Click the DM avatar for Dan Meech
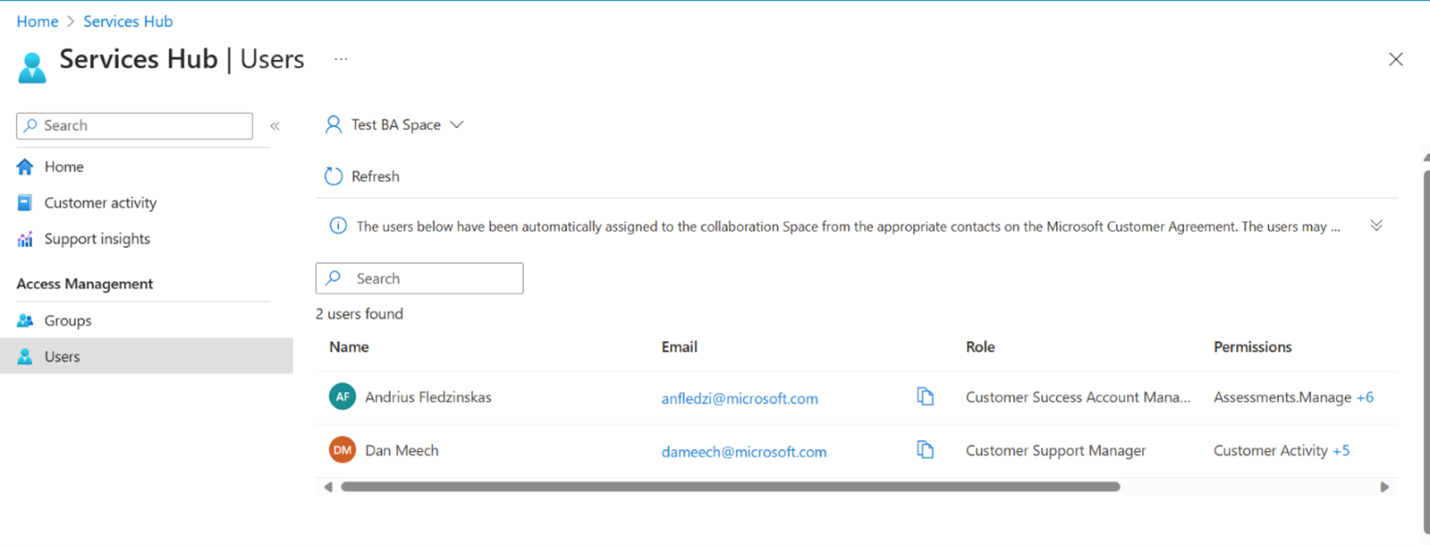Screen dimensions: 1430x545 pyautogui.click(x=342, y=450)
